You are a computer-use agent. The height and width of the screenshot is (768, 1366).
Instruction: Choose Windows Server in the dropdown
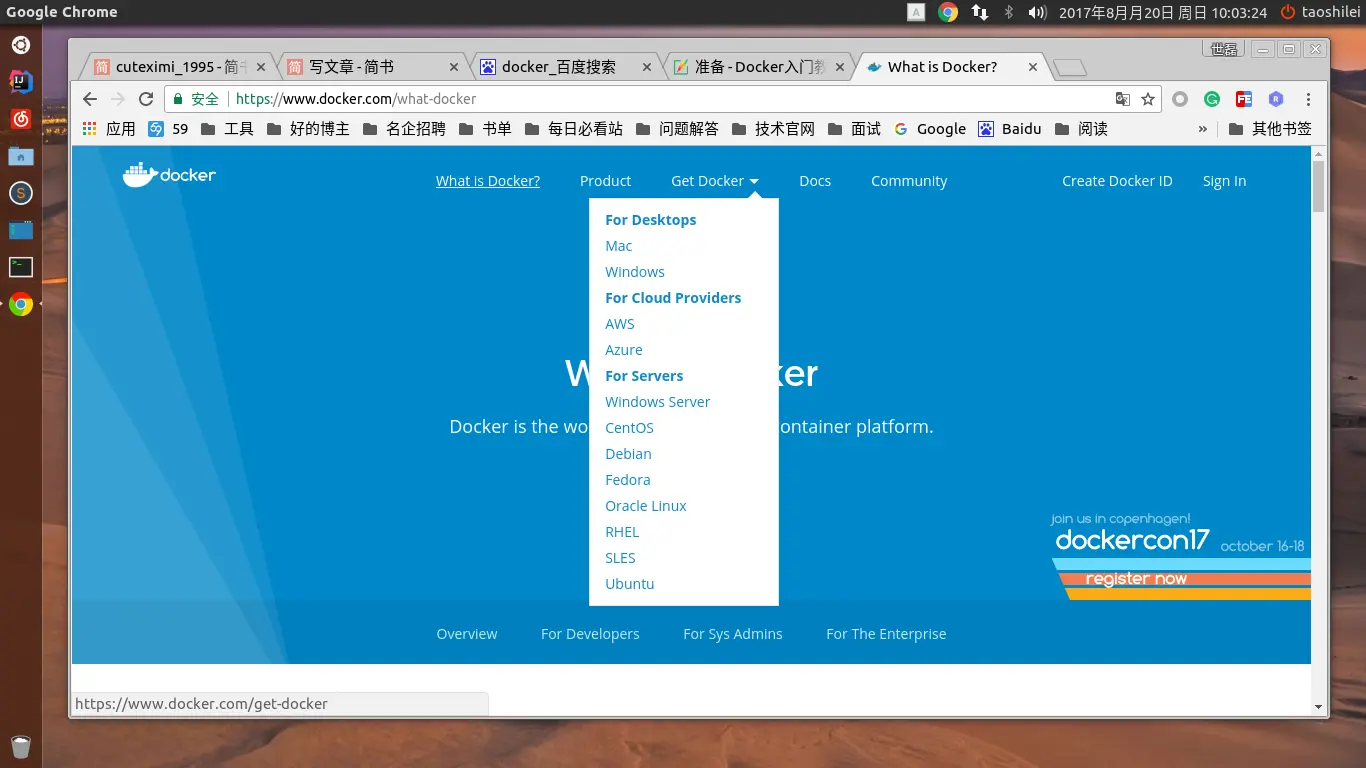[657, 402]
